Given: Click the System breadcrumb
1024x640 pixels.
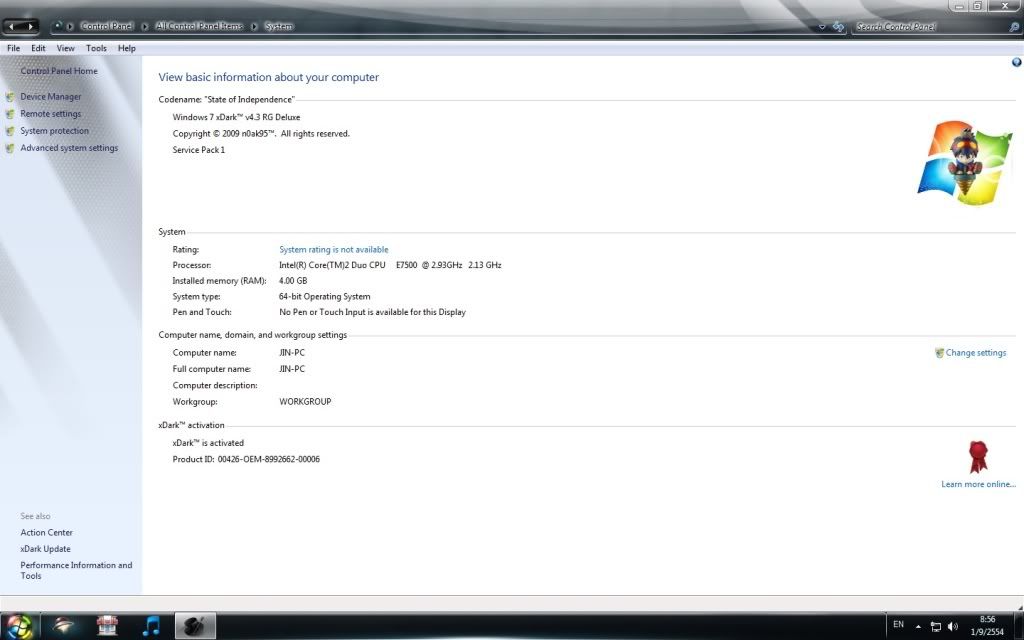Looking at the screenshot, I should pos(278,26).
